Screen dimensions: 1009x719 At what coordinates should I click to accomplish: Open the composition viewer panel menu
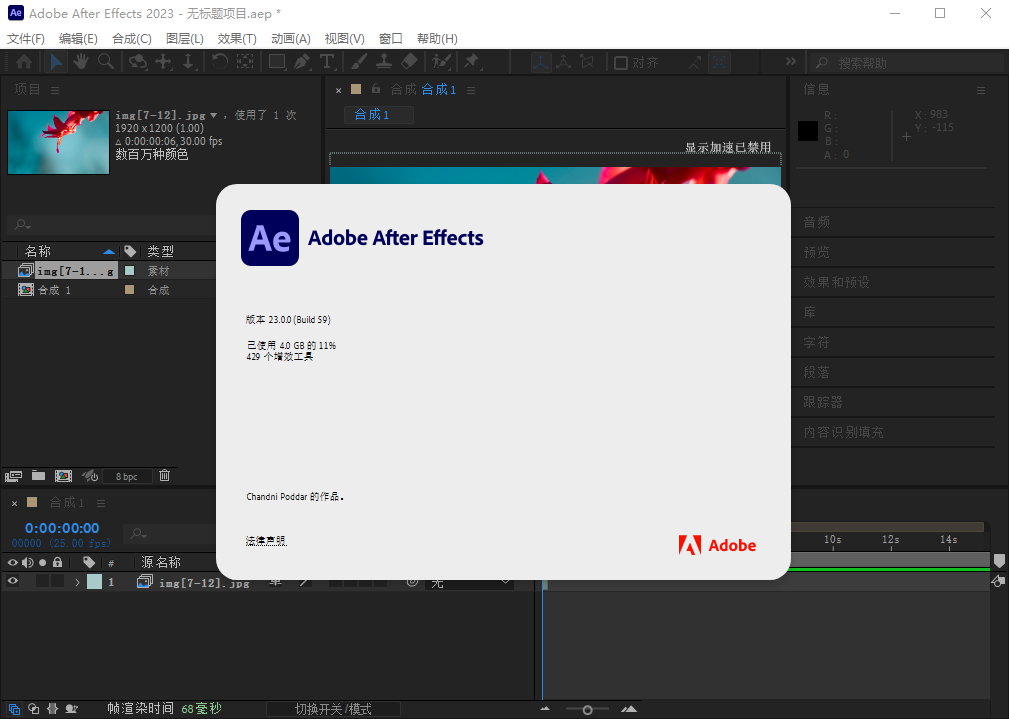[x=471, y=90]
